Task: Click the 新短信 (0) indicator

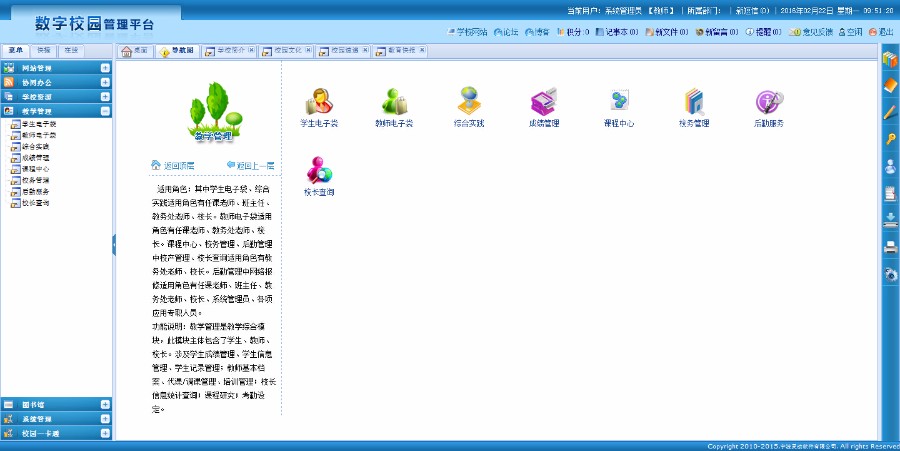Action: (x=752, y=10)
